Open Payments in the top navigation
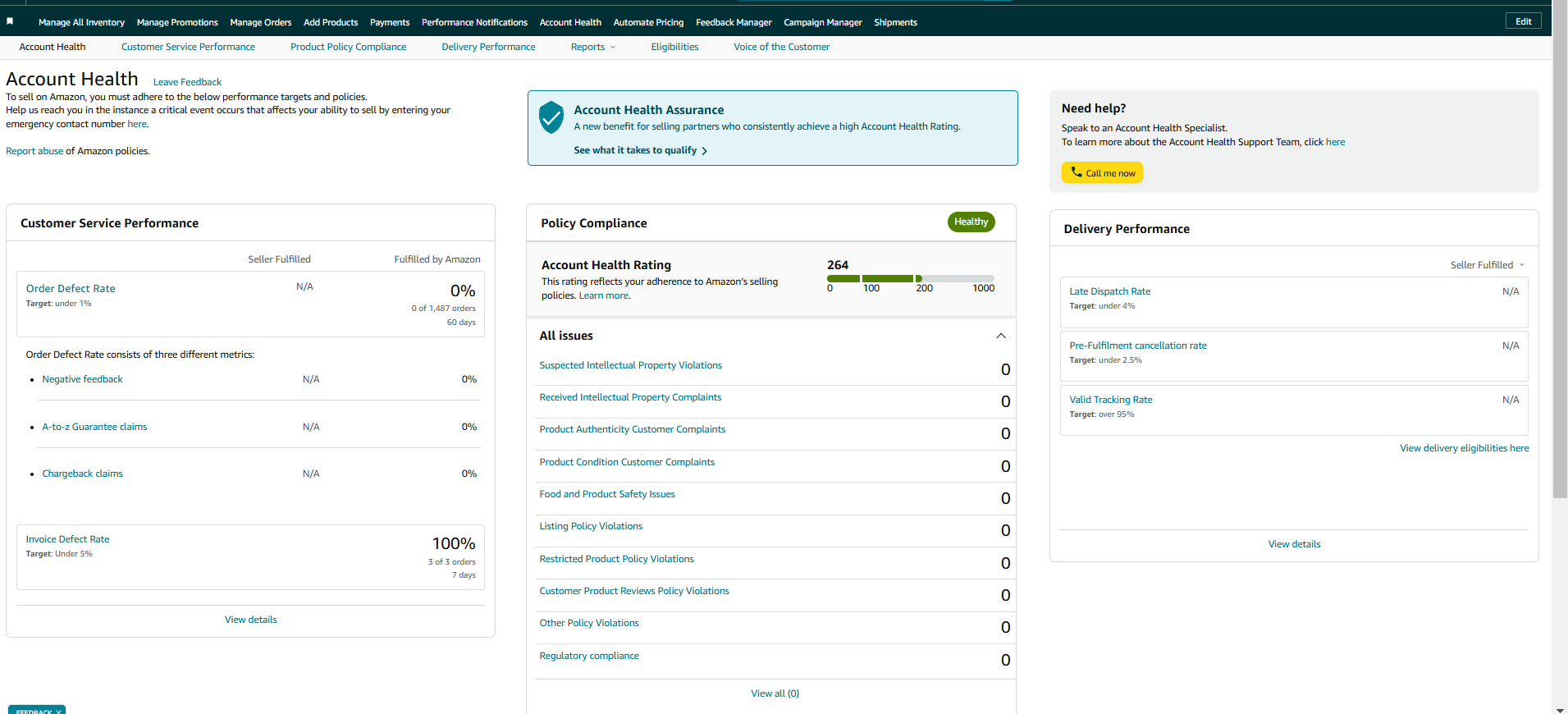Image resolution: width=1568 pixels, height=714 pixels. click(390, 22)
